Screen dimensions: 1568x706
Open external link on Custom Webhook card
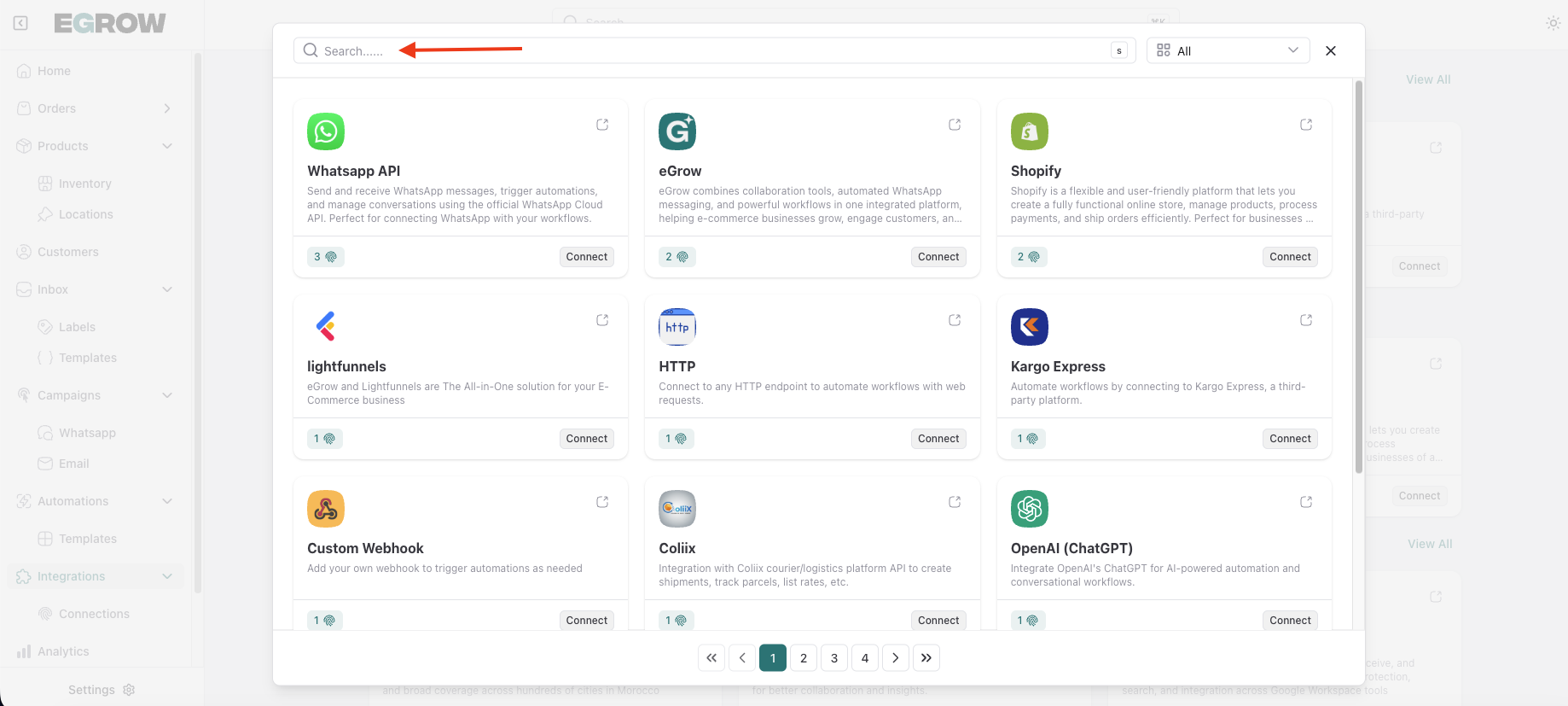click(602, 502)
